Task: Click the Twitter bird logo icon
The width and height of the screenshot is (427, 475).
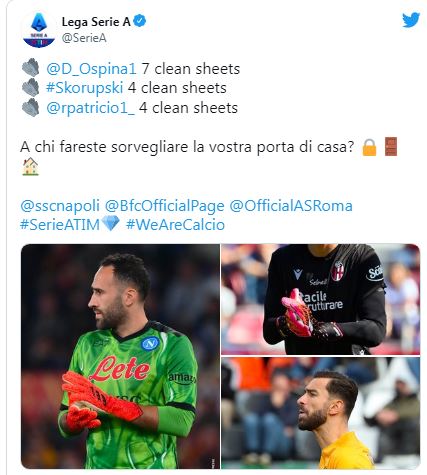Action: click(x=411, y=20)
